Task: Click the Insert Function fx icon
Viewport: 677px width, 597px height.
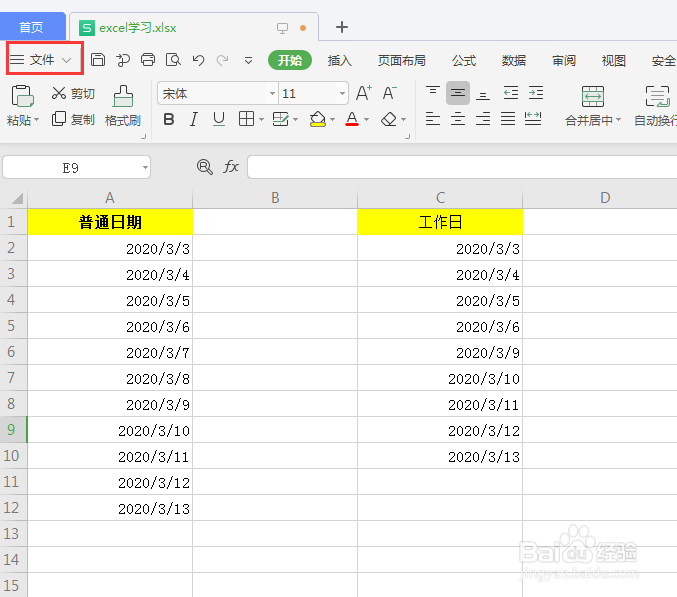Action: click(x=231, y=167)
